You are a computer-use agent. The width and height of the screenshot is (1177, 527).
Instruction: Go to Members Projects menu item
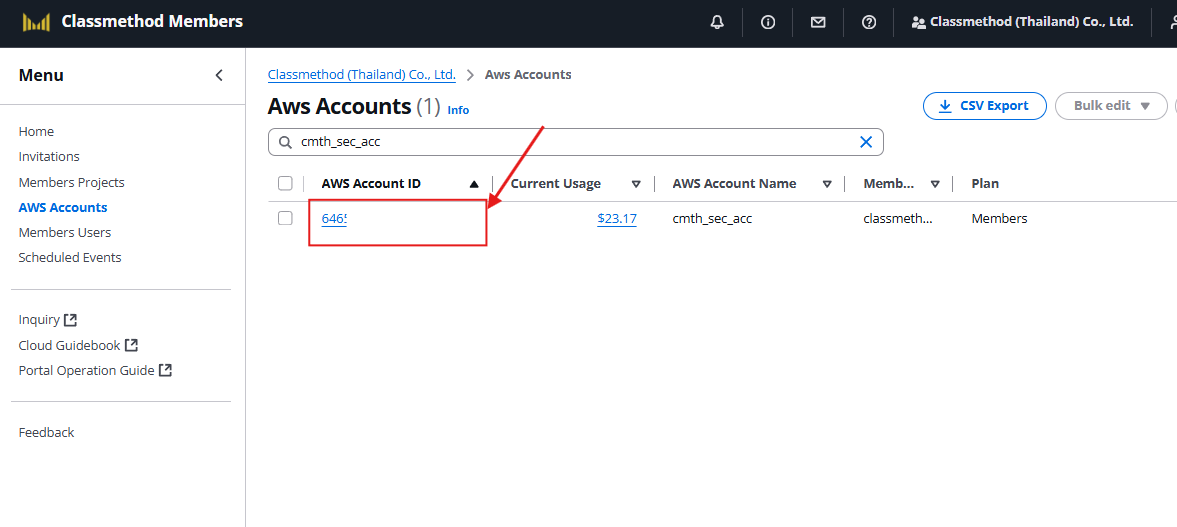click(71, 182)
